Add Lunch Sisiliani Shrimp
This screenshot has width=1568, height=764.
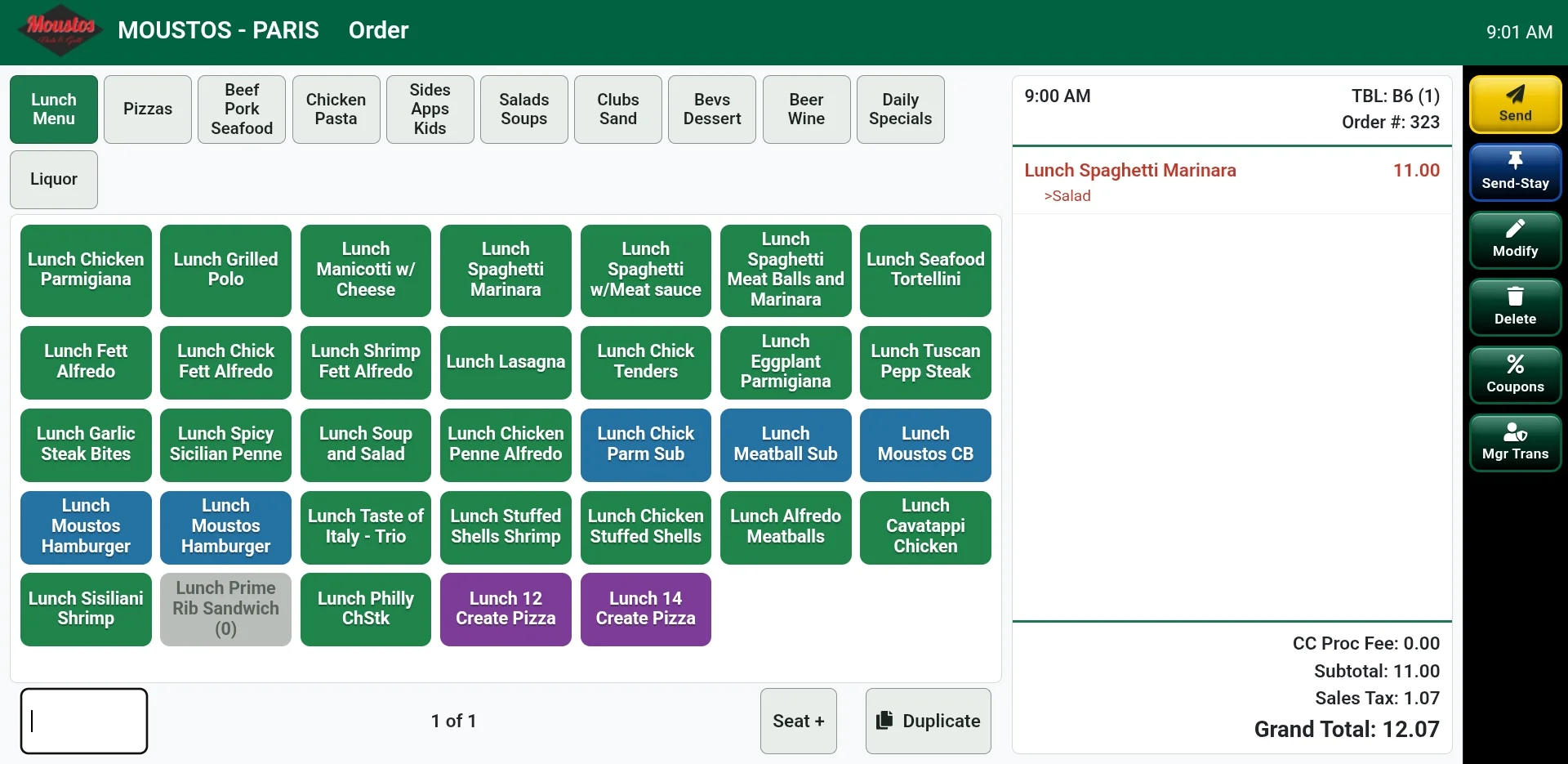86,610
